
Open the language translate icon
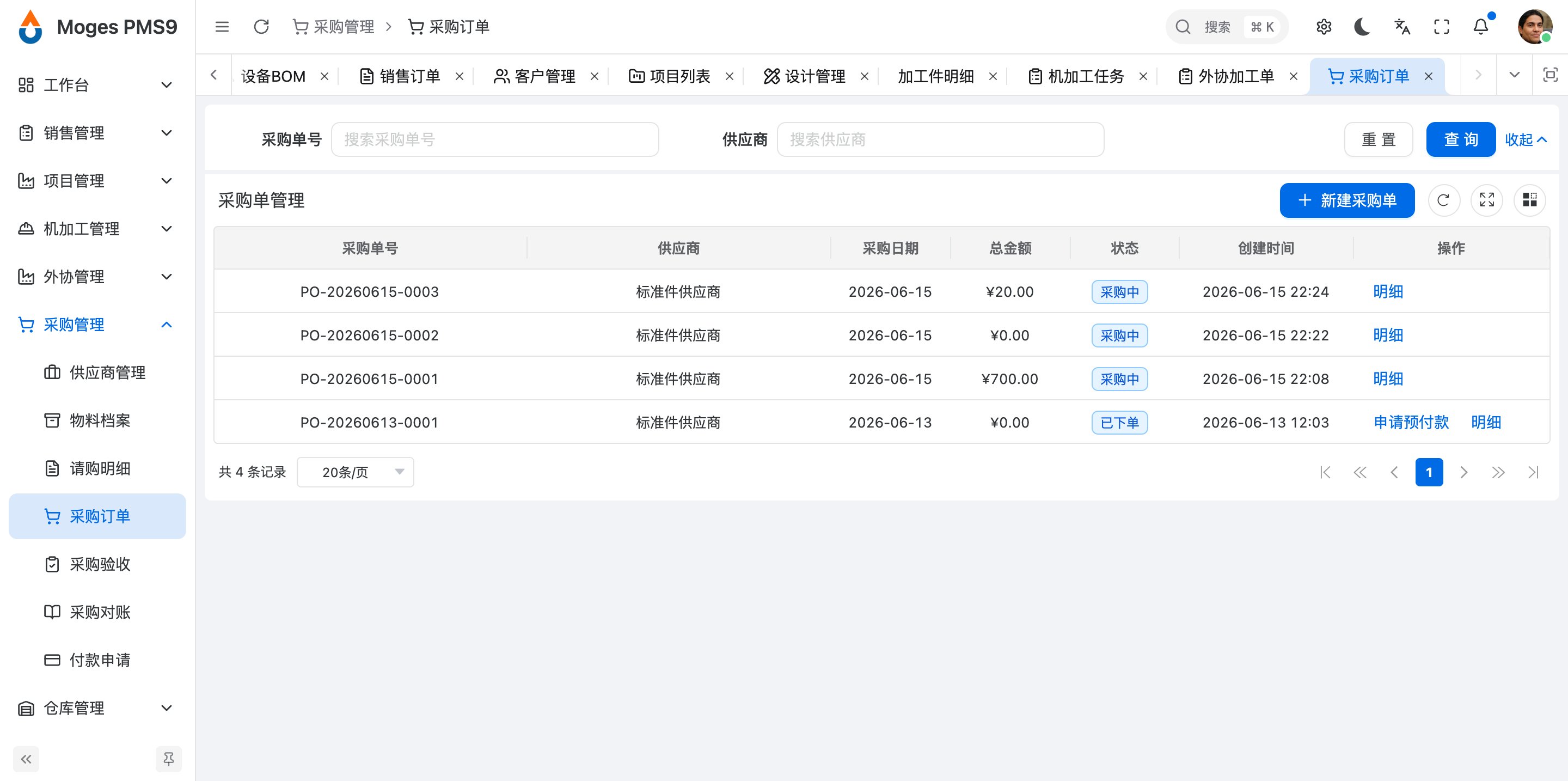[1402, 27]
